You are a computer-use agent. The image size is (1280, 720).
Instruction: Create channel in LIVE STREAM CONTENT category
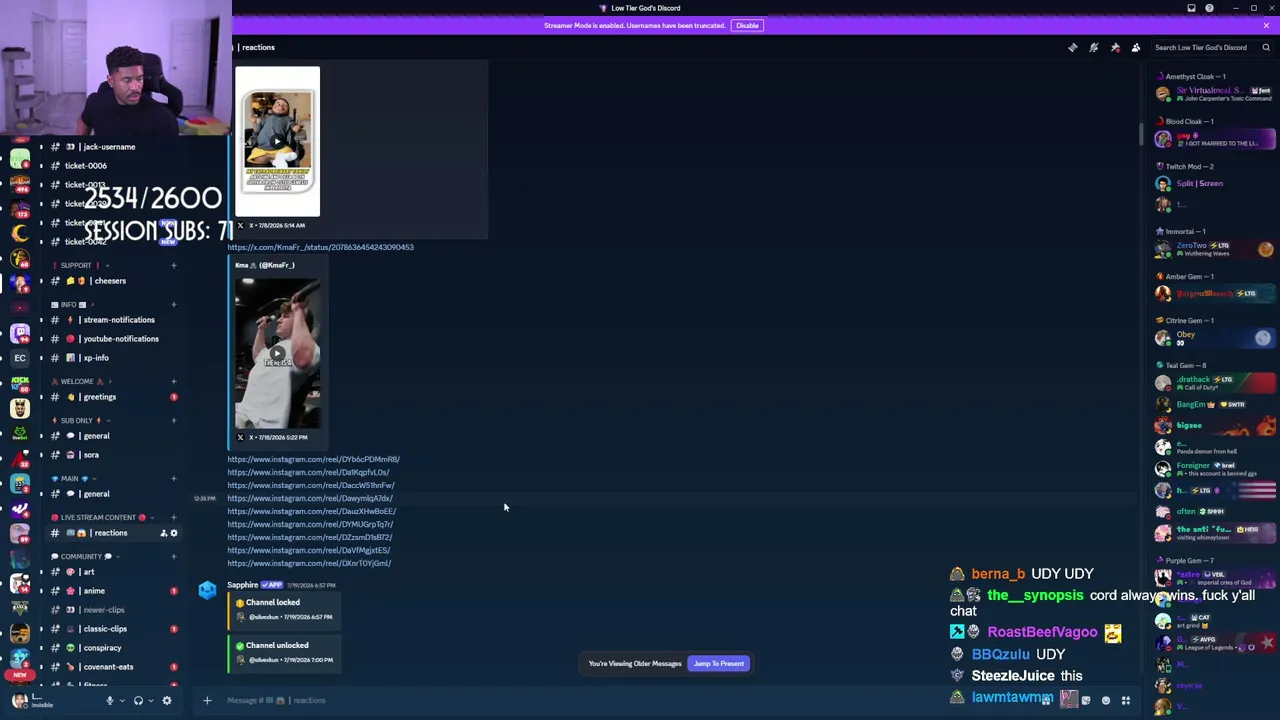point(173,517)
